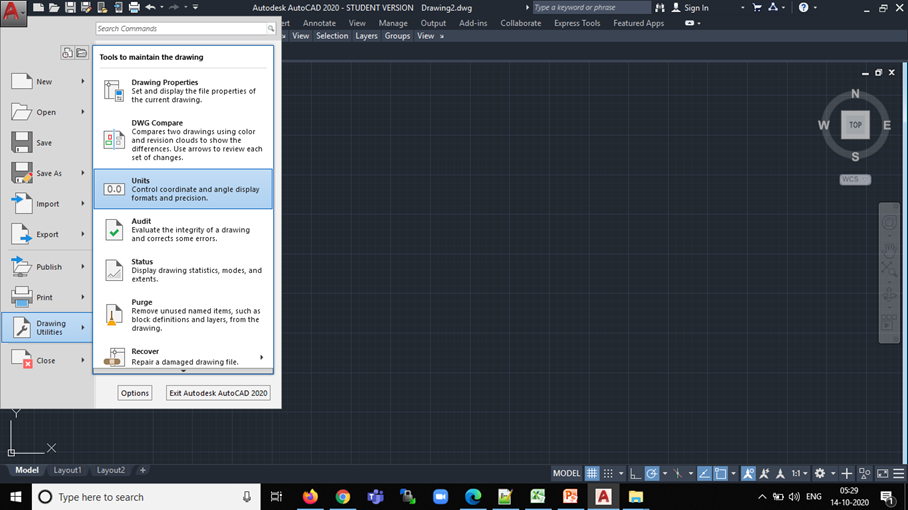Click the menu scroll-down arrow below Recover
Screen dimensions: 908x510
click(183, 371)
